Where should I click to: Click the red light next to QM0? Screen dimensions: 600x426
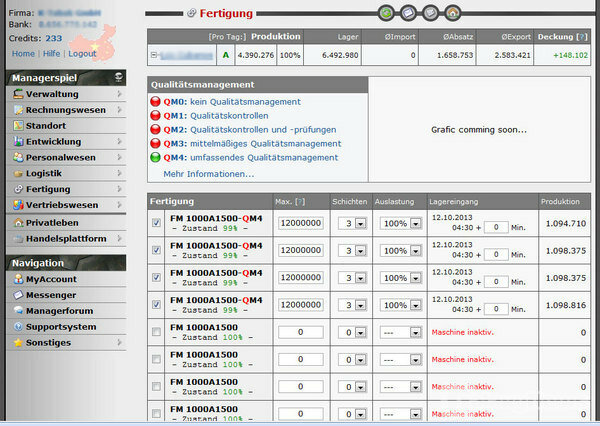click(x=155, y=101)
